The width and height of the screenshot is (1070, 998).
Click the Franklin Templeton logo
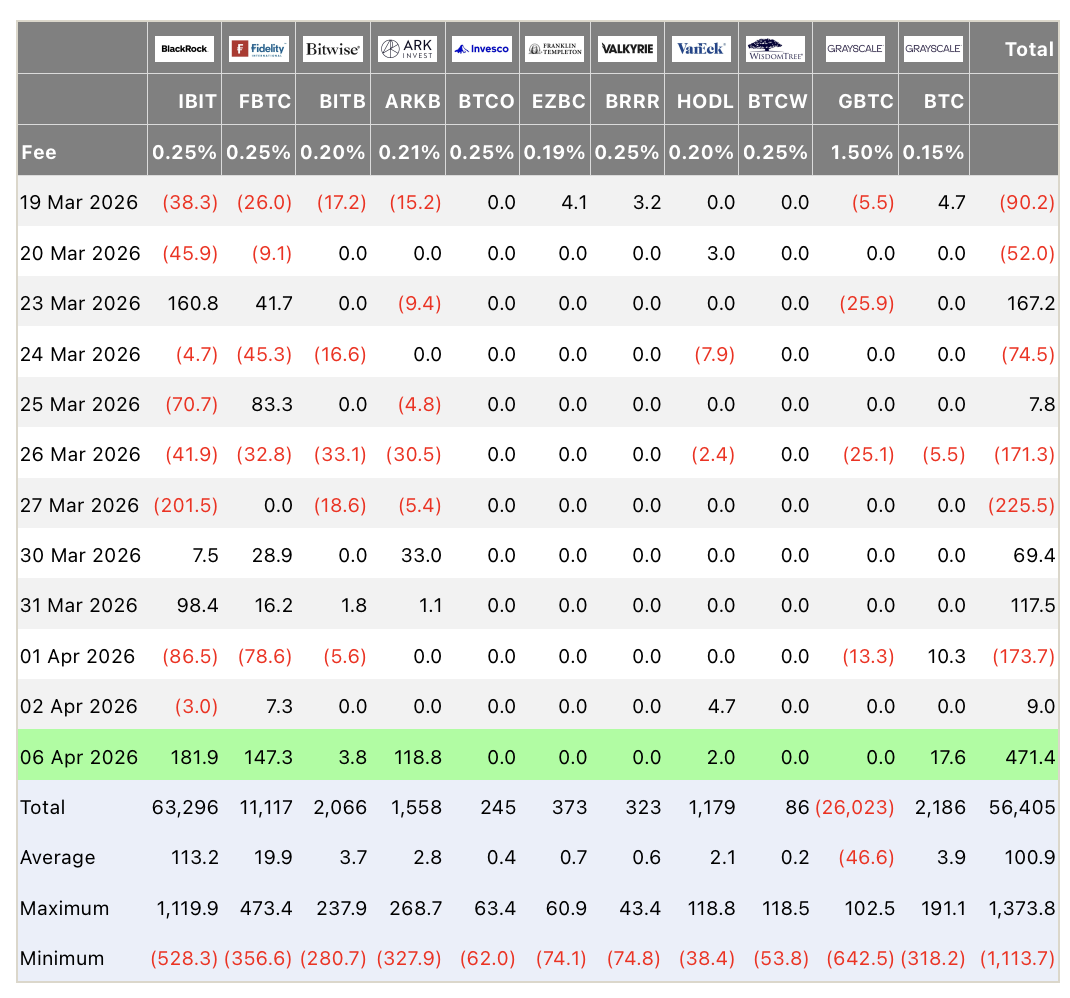coord(555,49)
